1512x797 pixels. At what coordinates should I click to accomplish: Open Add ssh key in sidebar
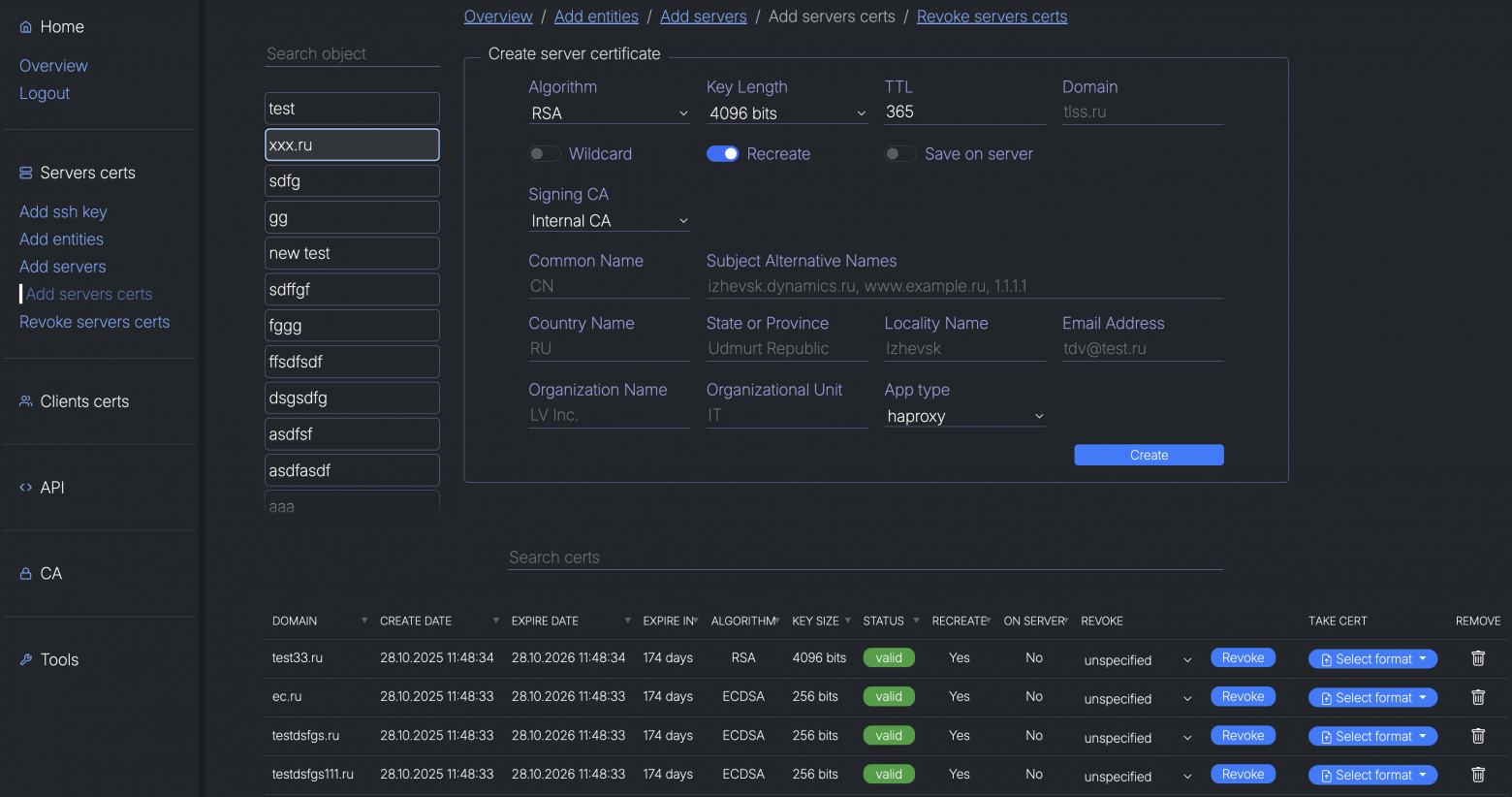click(x=63, y=211)
